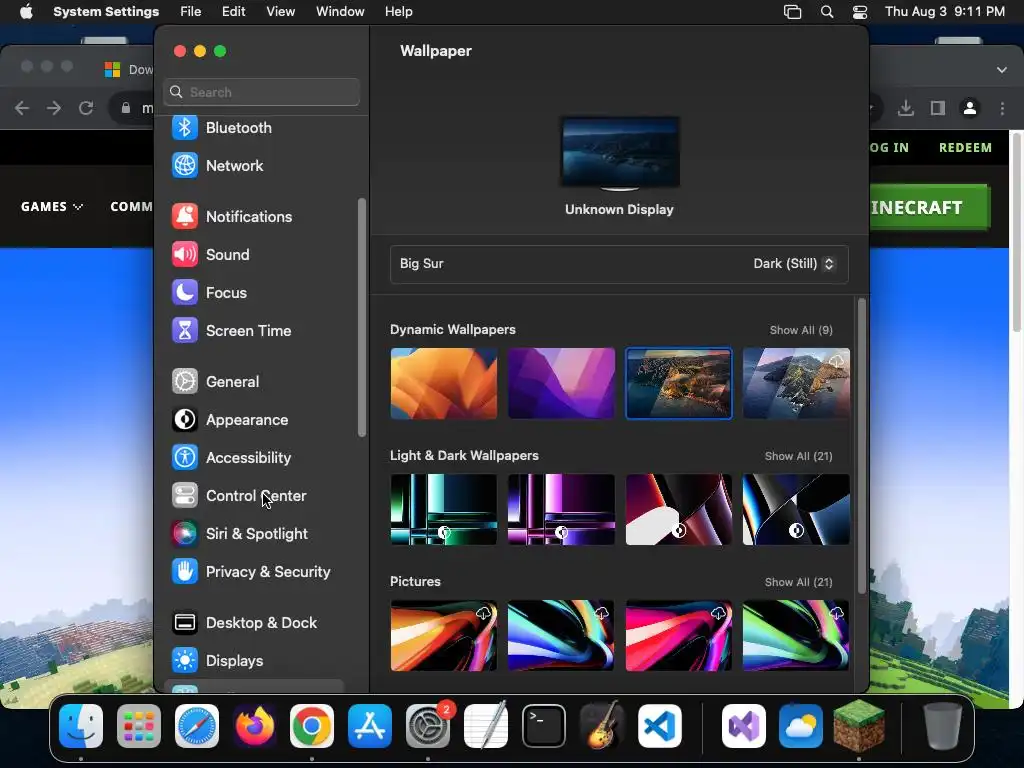Open the Edit menu
This screenshot has width=1024, height=768.
[233, 11]
